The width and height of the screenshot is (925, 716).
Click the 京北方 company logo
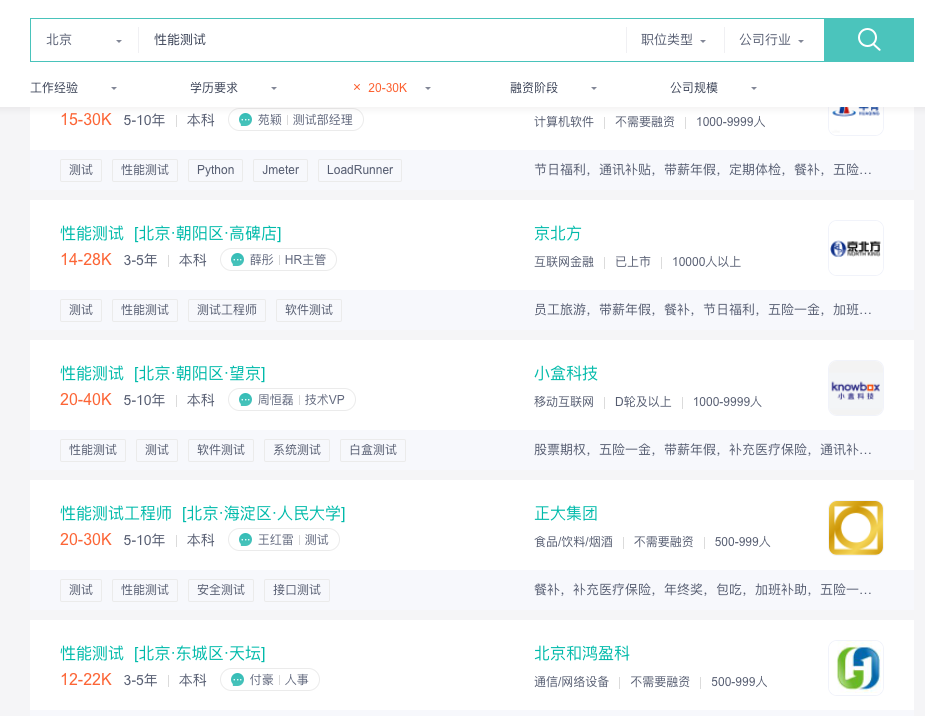click(x=855, y=248)
